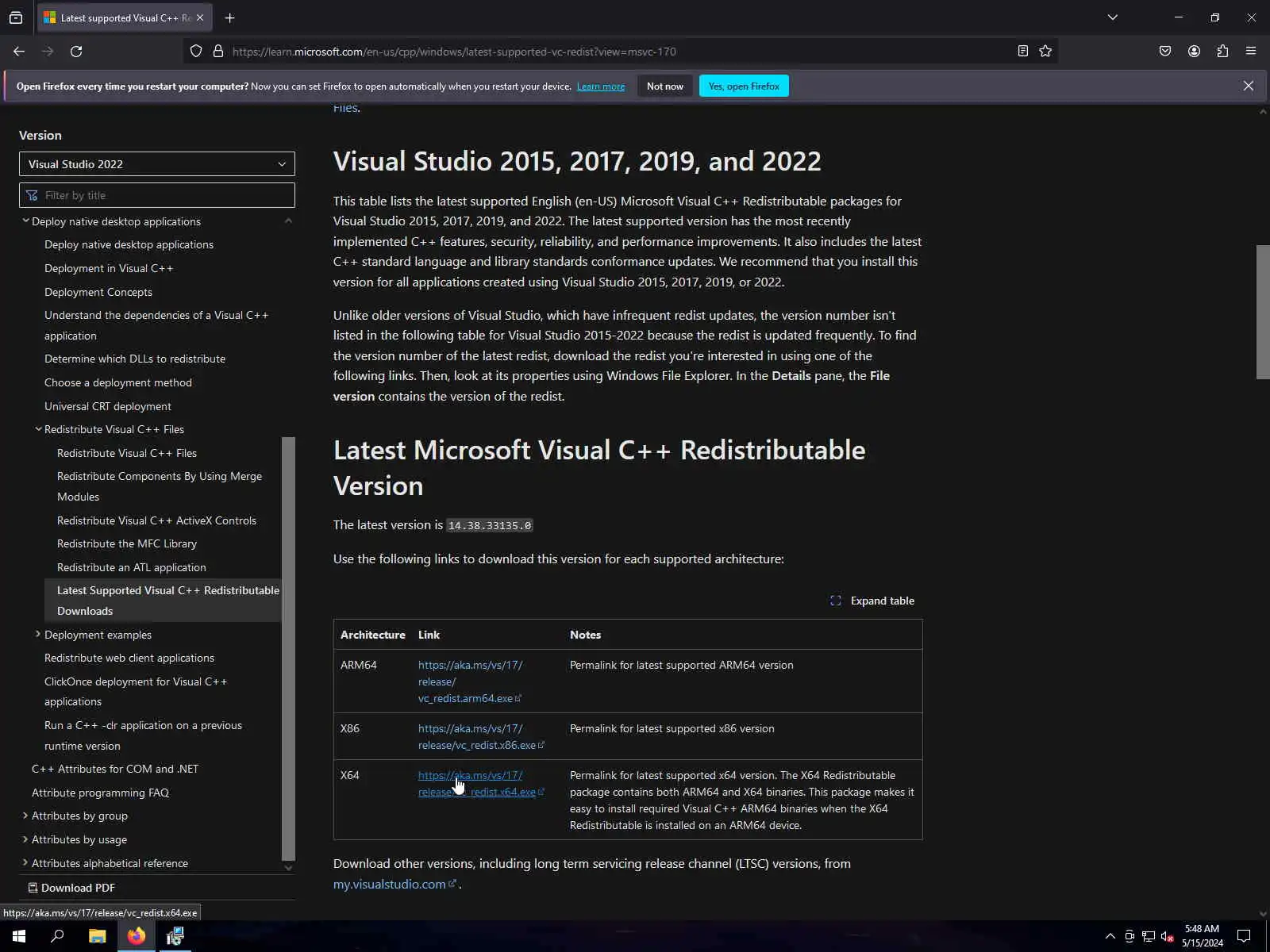Open Redistribute the MFC Library article
Viewport: 1270px width, 952px height.
pyautogui.click(x=127, y=543)
